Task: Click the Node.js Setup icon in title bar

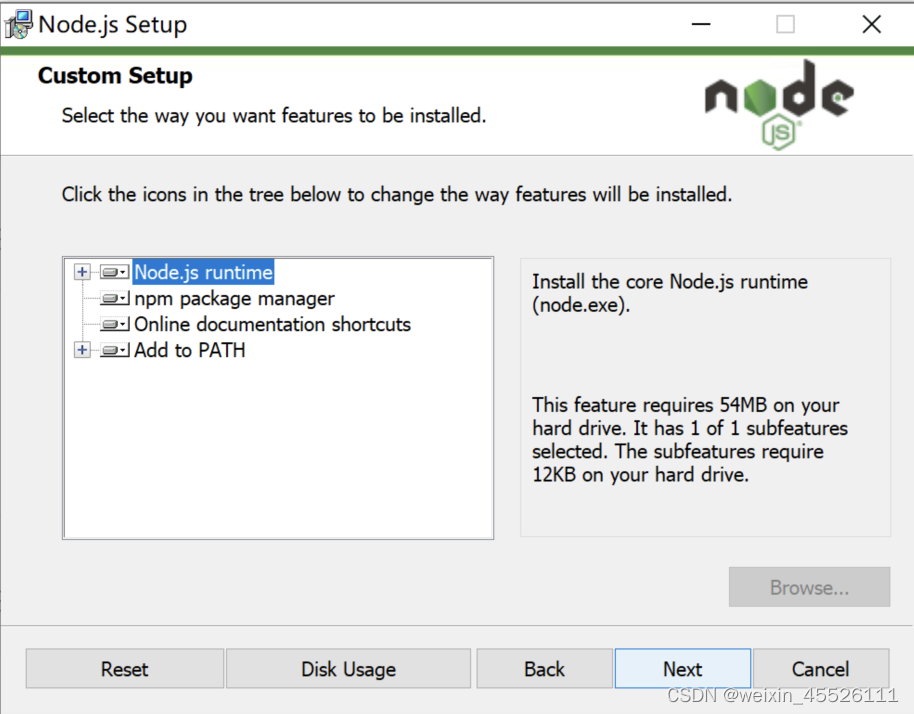Action: (18, 23)
